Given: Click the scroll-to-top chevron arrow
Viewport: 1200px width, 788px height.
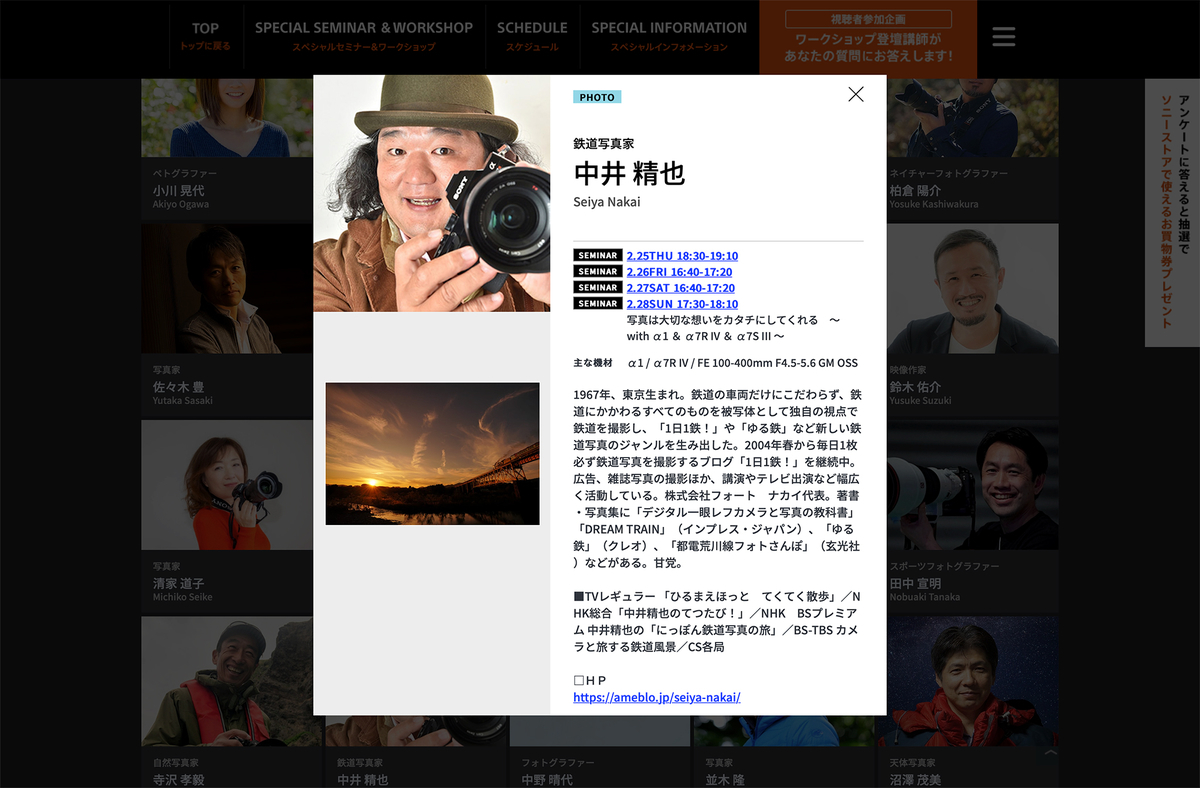Looking at the screenshot, I should [1050, 753].
